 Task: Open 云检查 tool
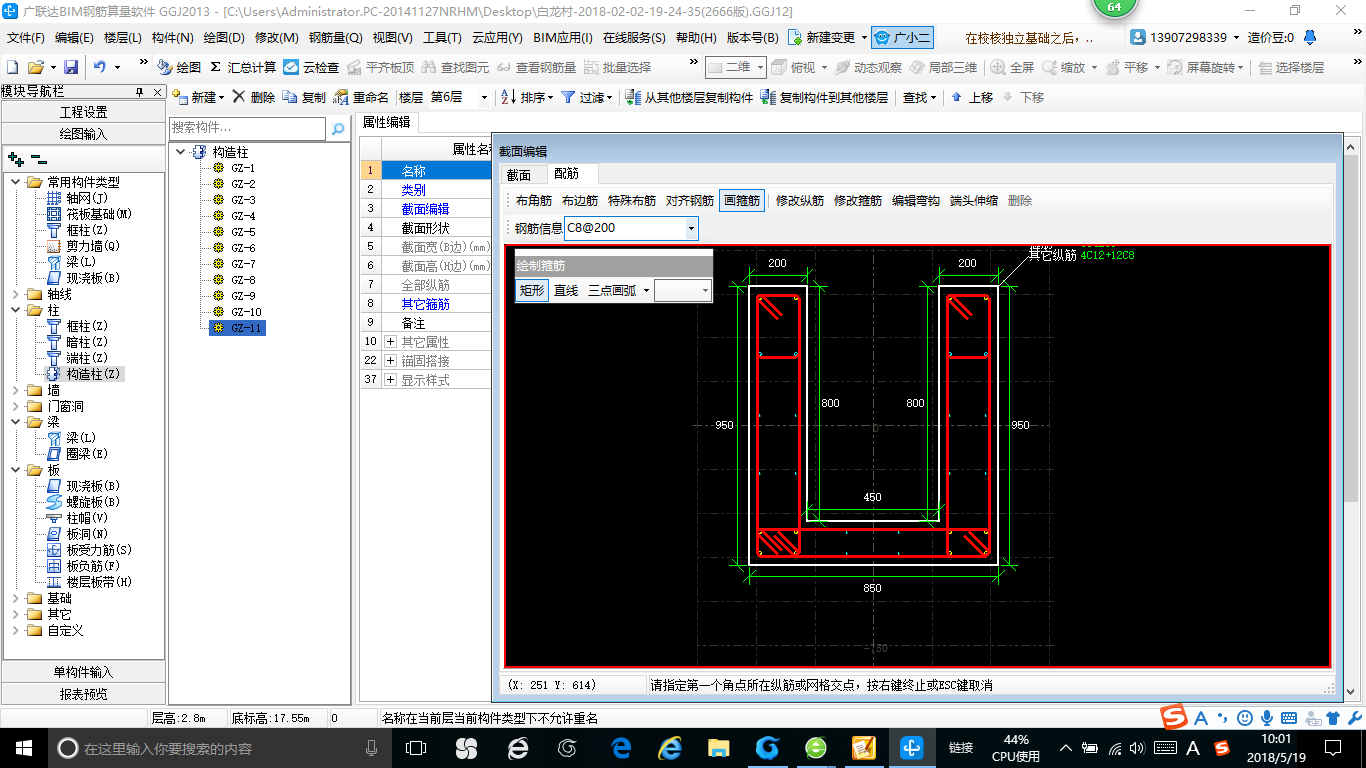(x=311, y=67)
